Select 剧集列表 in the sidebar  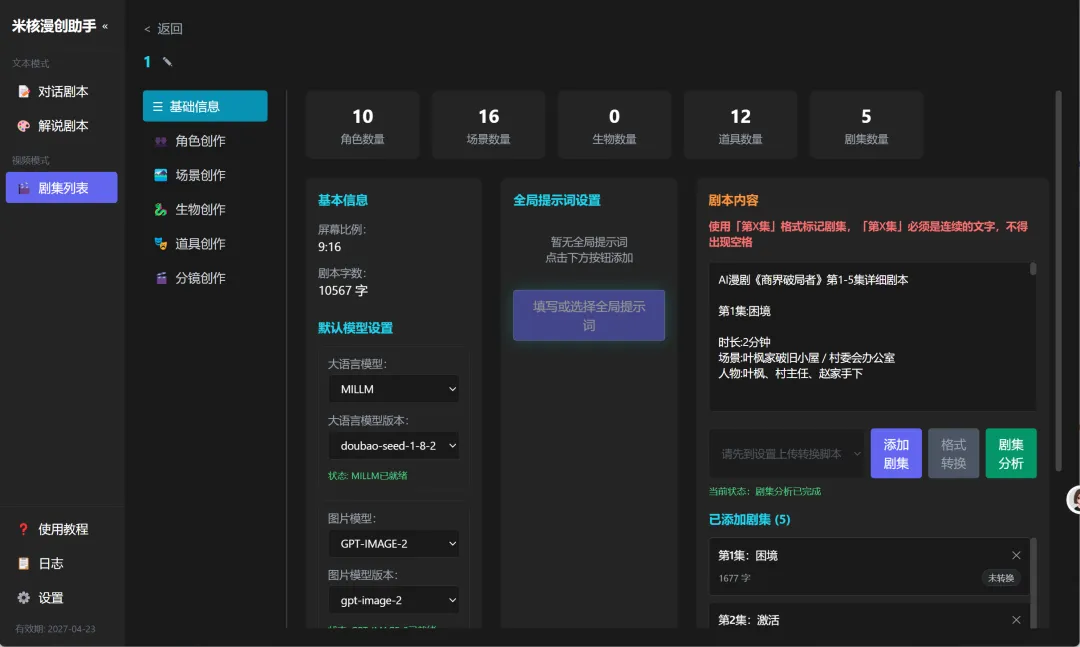61,187
